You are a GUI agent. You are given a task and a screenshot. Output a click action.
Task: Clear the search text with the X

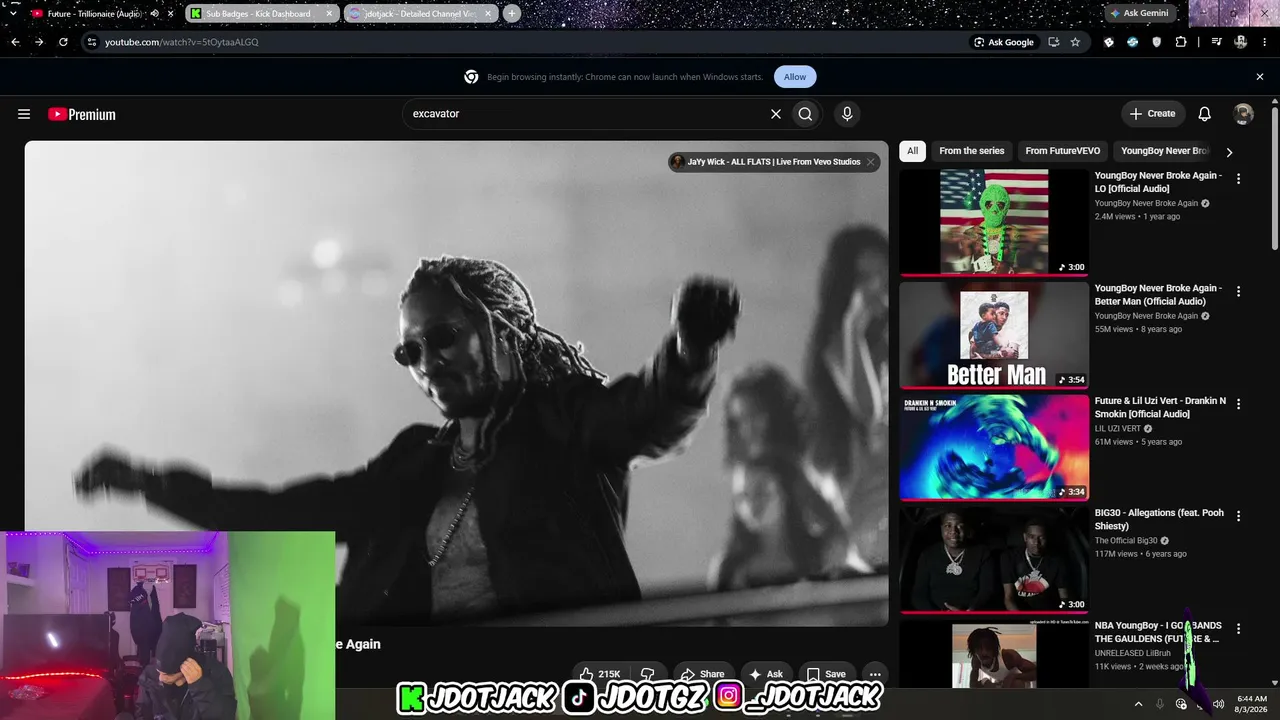(x=775, y=114)
